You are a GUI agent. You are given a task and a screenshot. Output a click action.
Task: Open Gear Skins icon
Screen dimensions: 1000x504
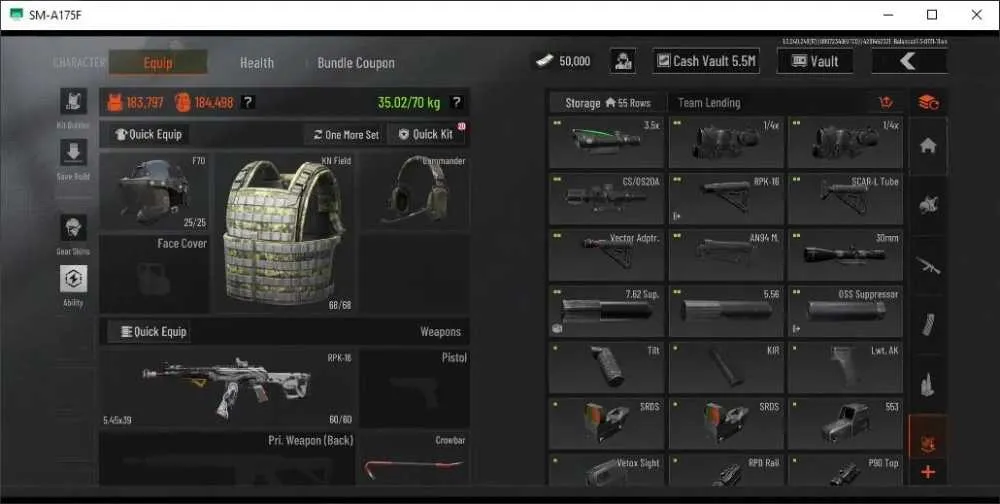click(73, 228)
